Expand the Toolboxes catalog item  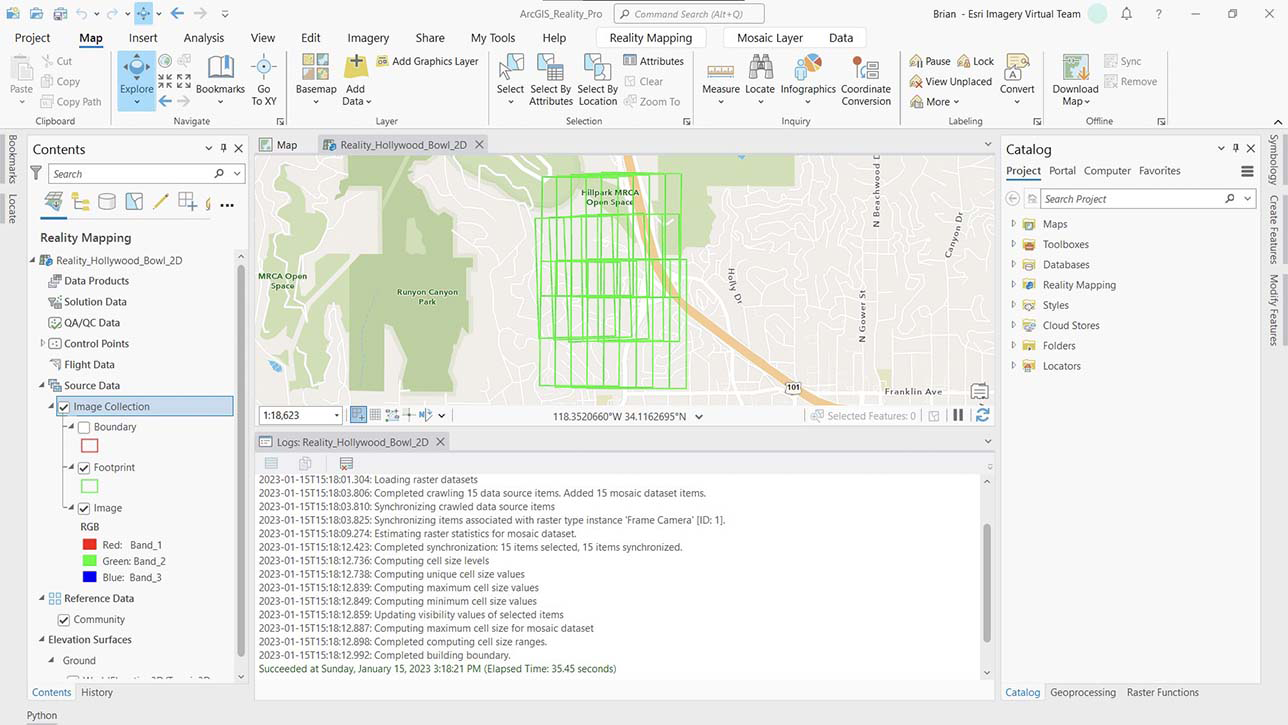[1013, 244]
